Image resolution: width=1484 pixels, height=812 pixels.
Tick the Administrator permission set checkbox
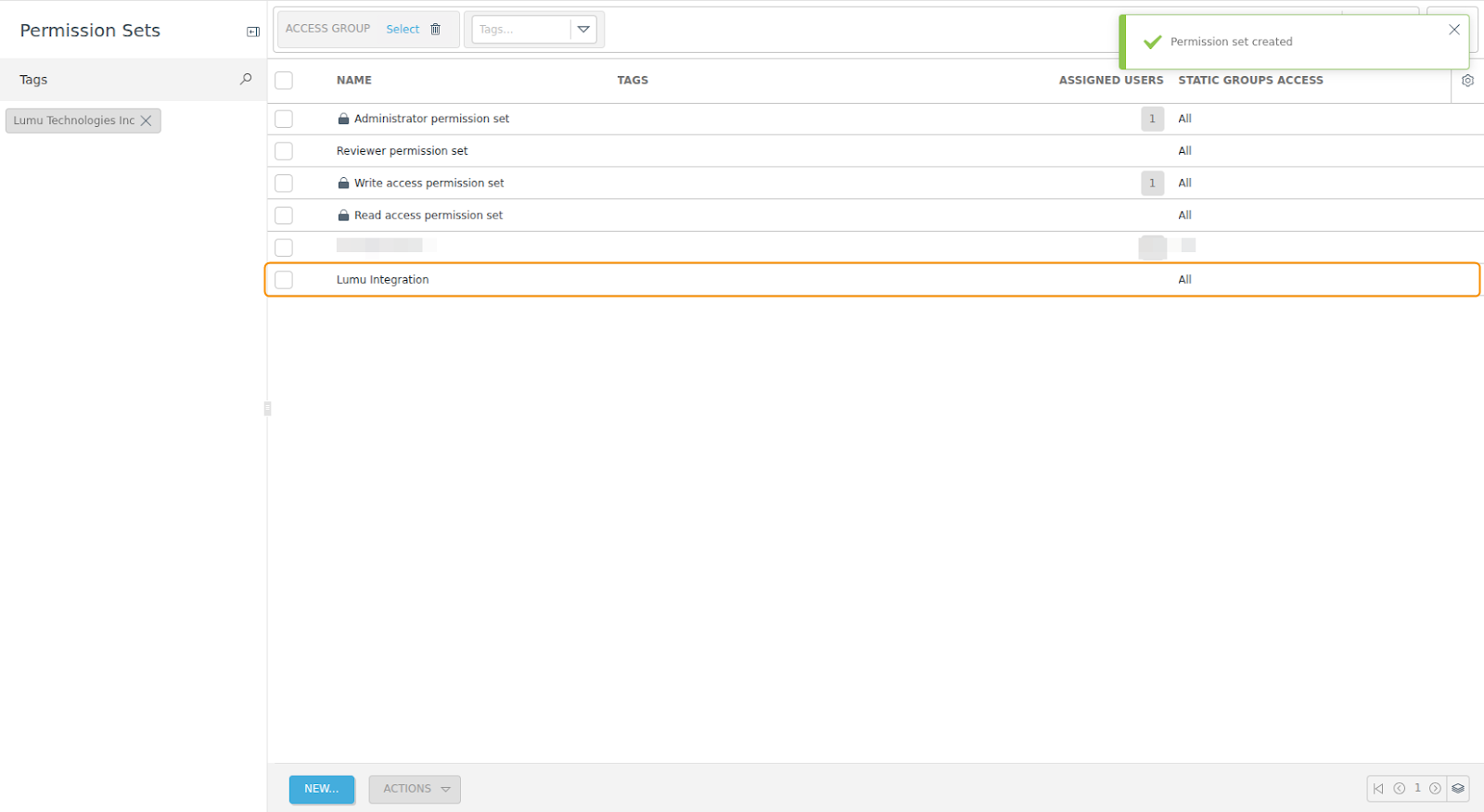coord(284,119)
